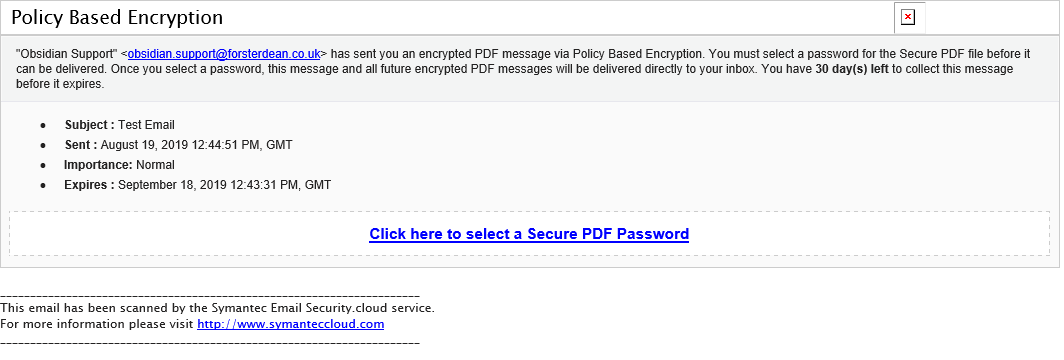Click the bullet point beside Sent
The height and width of the screenshot is (360, 1064).
click(x=43, y=145)
